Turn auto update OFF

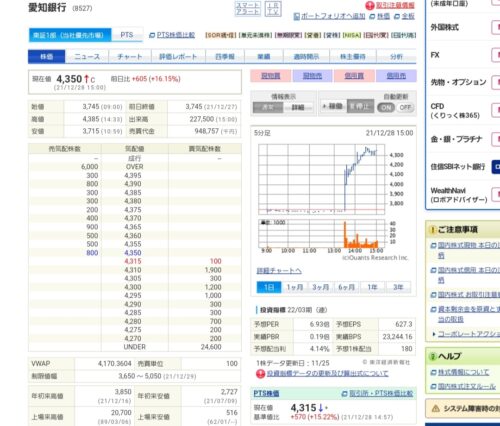tap(405, 107)
